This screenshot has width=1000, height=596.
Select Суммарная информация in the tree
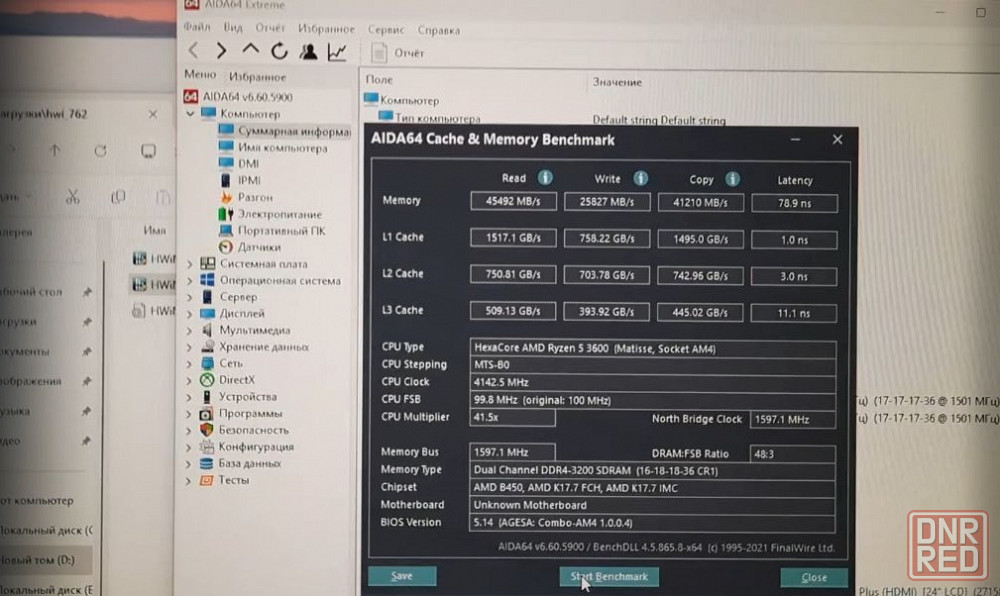point(284,131)
